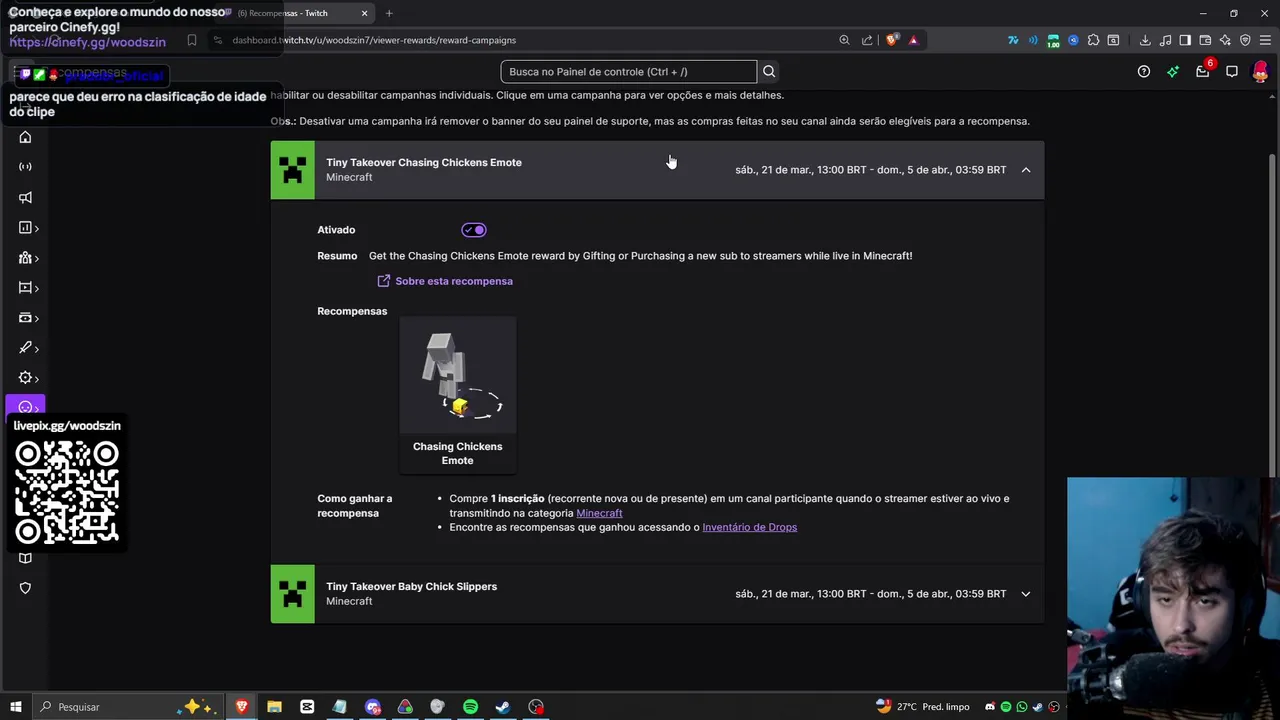This screenshot has width=1280, height=720.
Task: Click the Chasing Chickens campaign date range text
Action: (x=870, y=170)
